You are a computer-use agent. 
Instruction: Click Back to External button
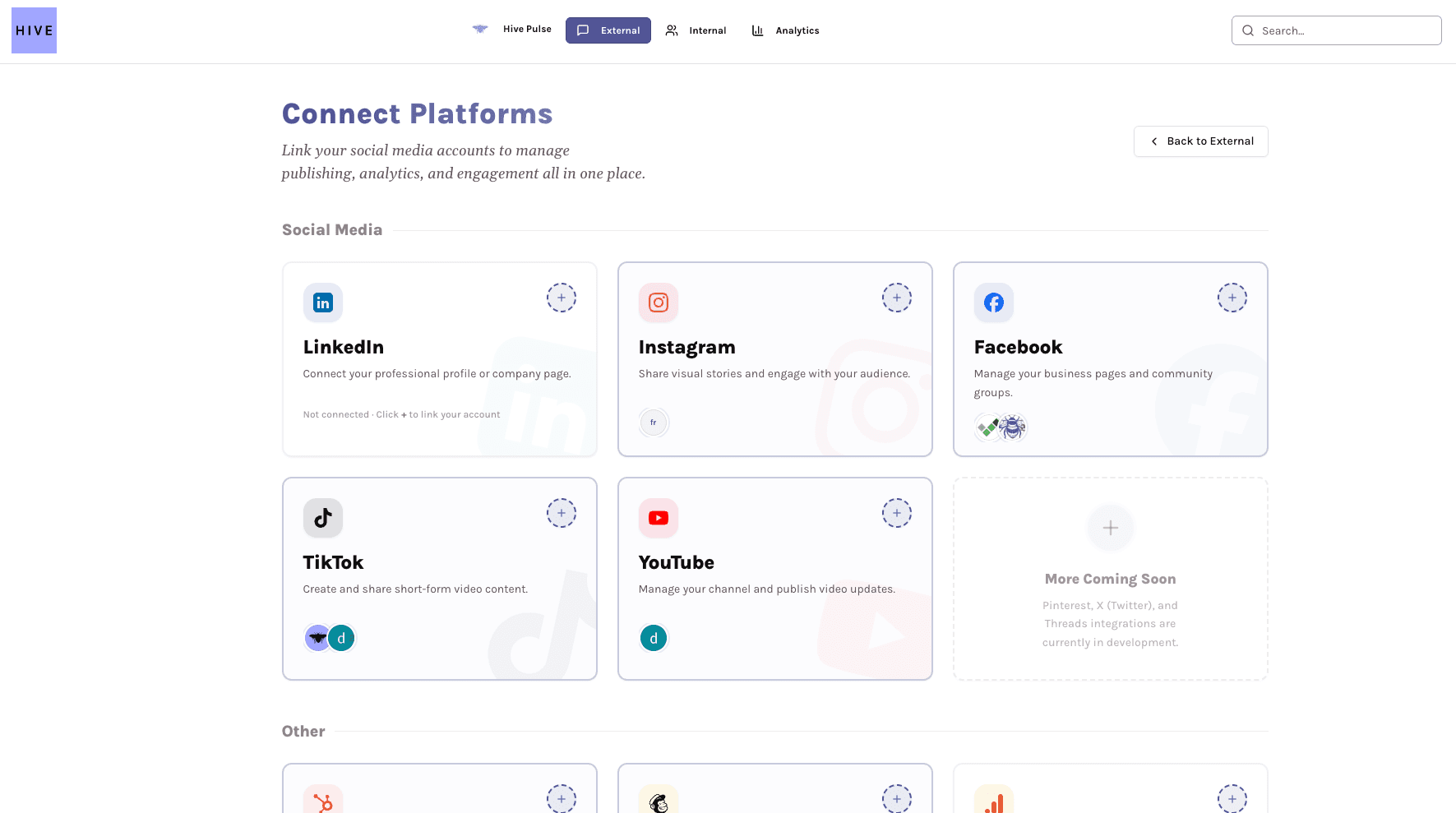point(1201,141)
